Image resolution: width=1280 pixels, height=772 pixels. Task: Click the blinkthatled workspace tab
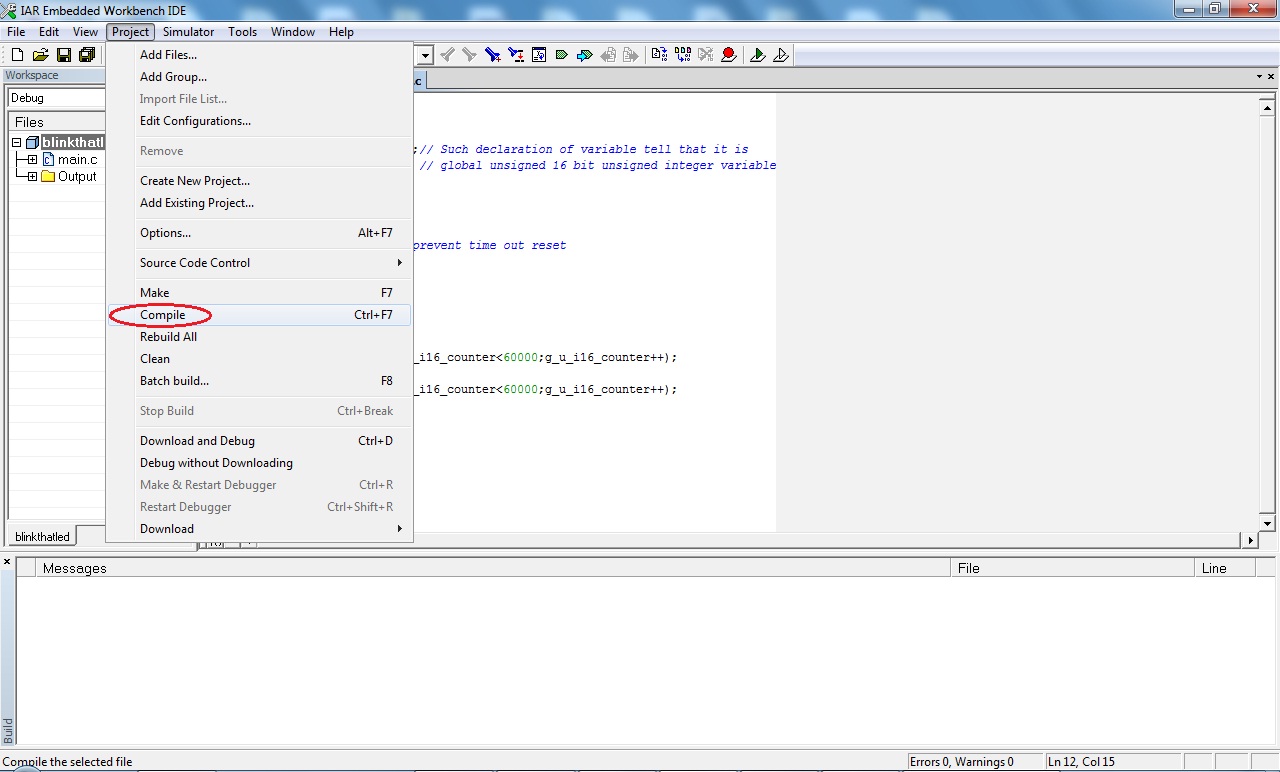coord(42,537)
